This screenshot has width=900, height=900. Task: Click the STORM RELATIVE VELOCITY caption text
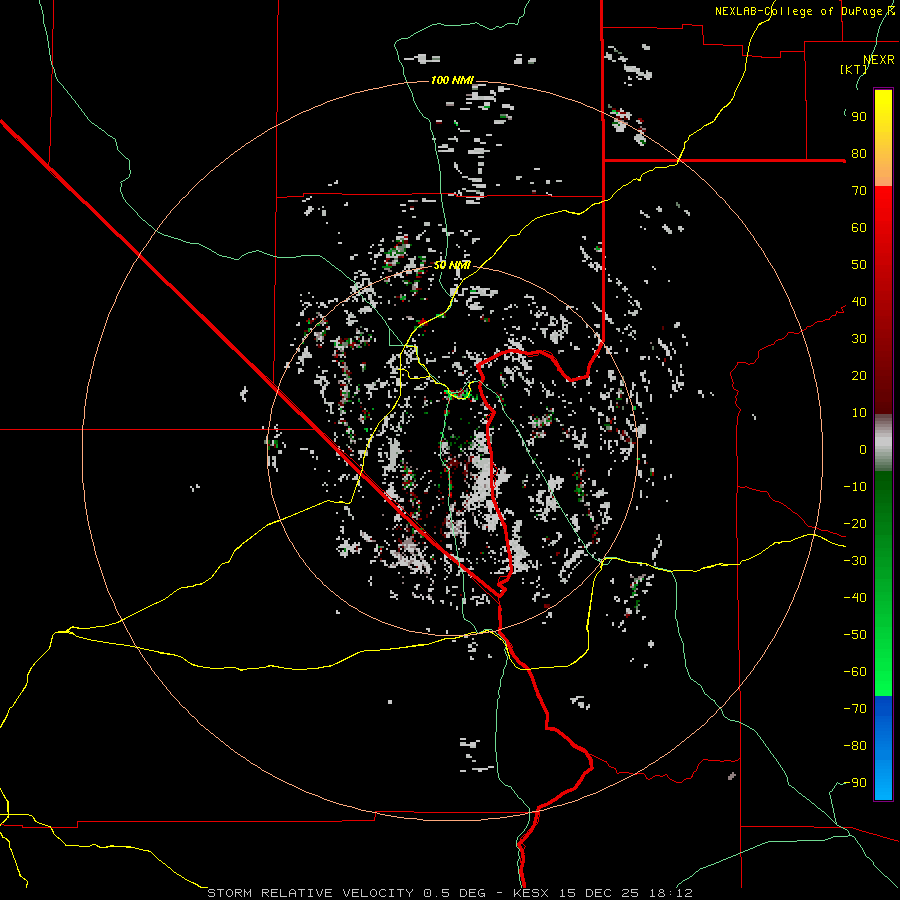click(x=310, y=893)
